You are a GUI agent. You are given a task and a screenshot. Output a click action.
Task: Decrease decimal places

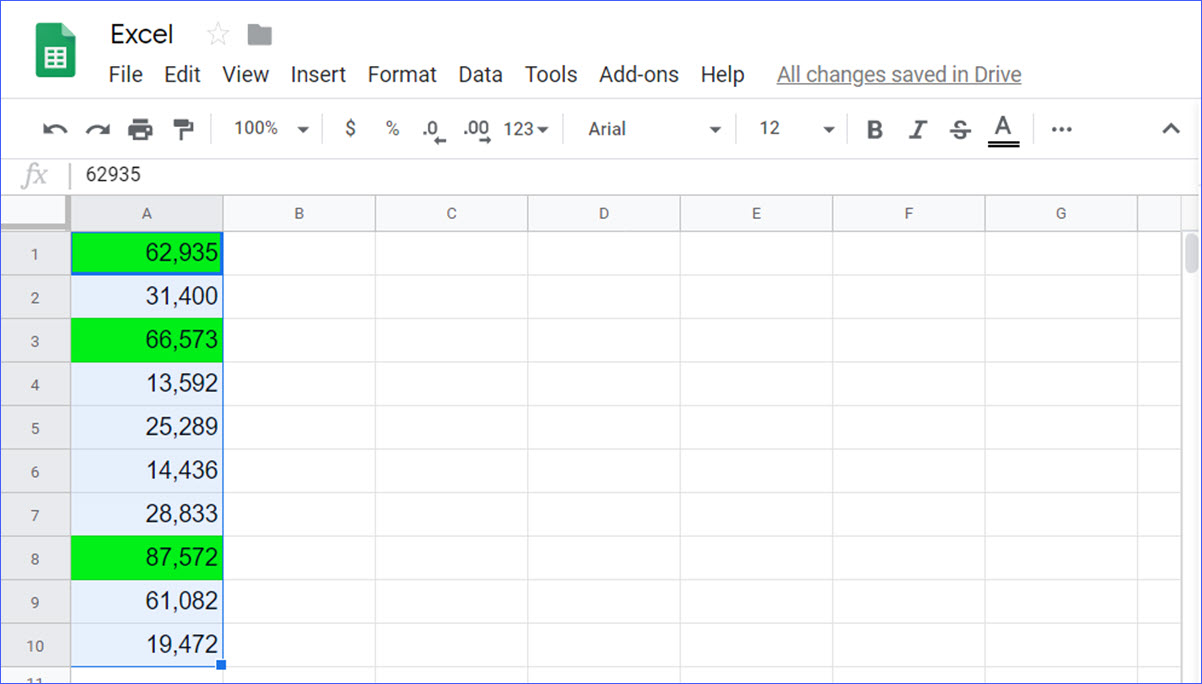tap(432, 128)
